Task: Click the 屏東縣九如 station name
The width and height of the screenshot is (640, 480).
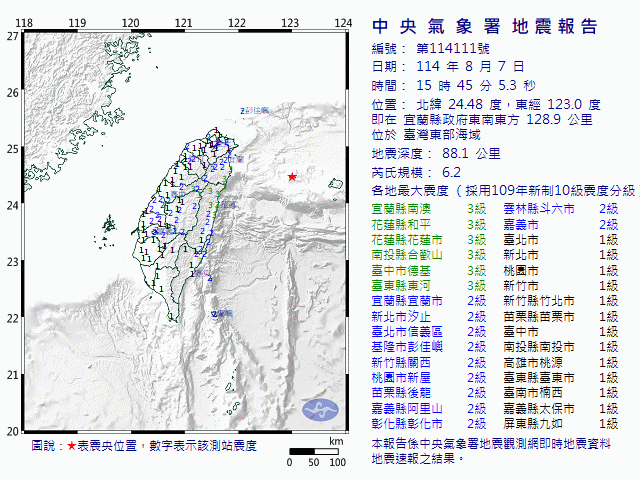Action: coord(533,424)
